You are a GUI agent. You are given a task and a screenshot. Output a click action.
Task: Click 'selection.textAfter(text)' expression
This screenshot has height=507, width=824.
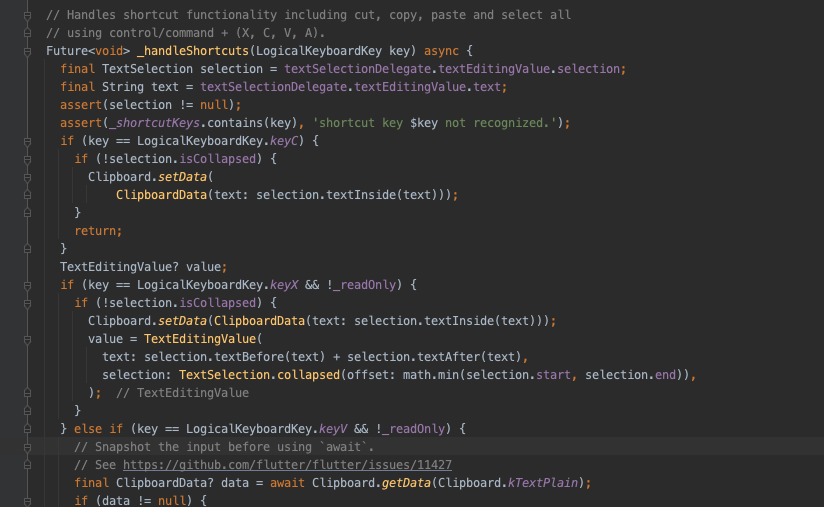[434, 357]
